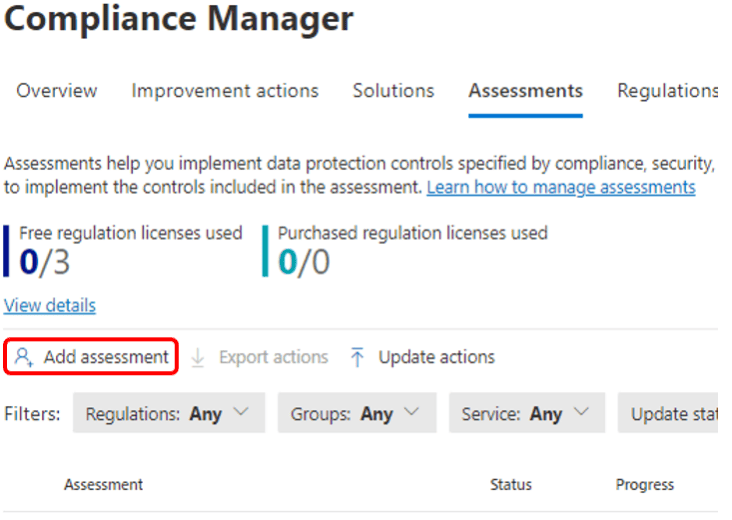The width and height of the screenshot is (732, 520).
Task: Switch to the Improvement actions tab
Action: pos(225,91)
